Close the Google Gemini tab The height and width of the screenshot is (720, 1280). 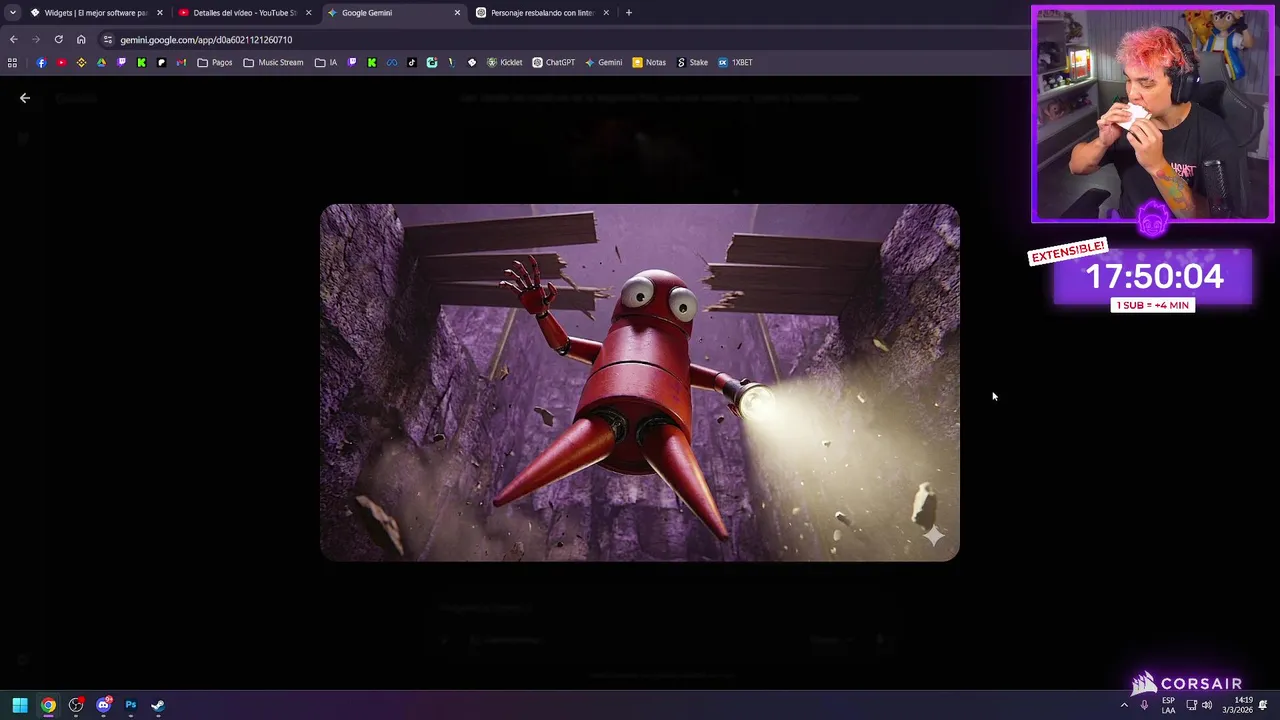click(x=458, y=13)
